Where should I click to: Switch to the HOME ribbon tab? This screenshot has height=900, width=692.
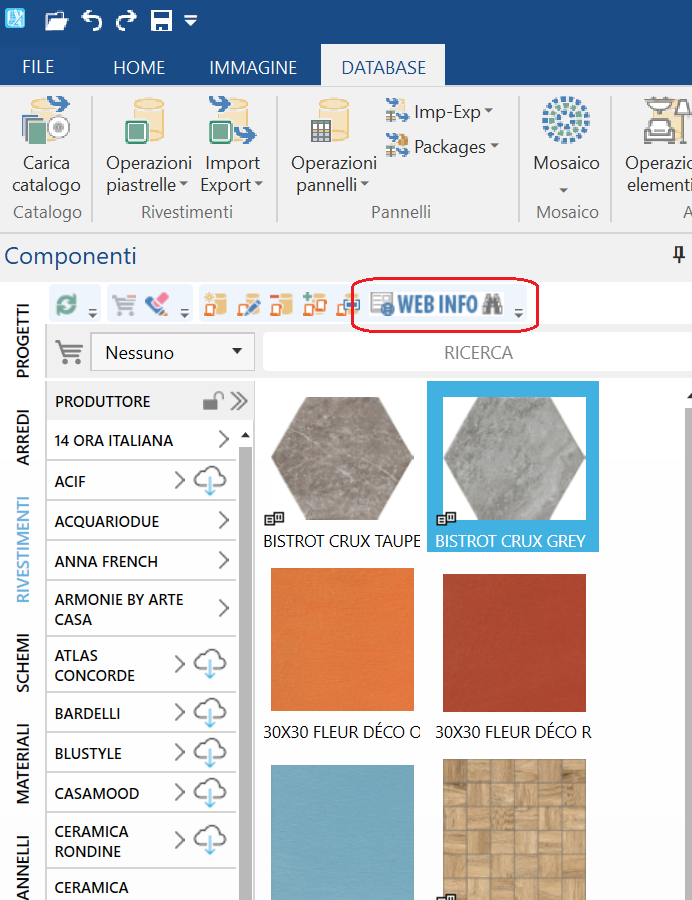tap(139, 67)
